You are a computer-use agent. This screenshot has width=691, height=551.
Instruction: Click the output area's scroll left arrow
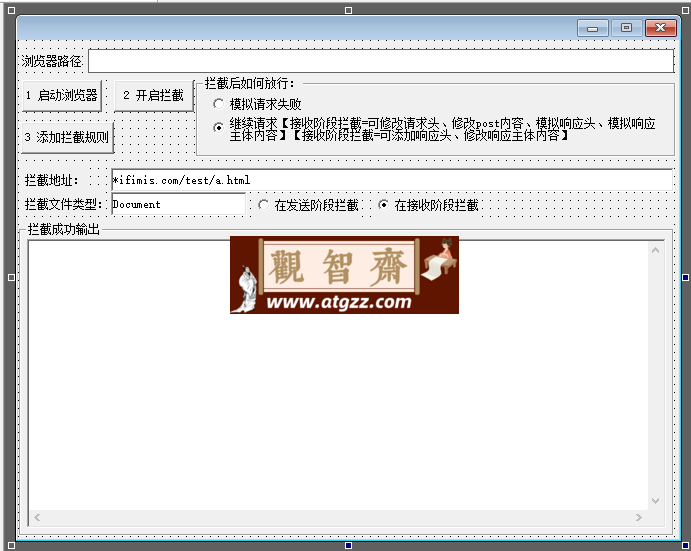[37, 517]
